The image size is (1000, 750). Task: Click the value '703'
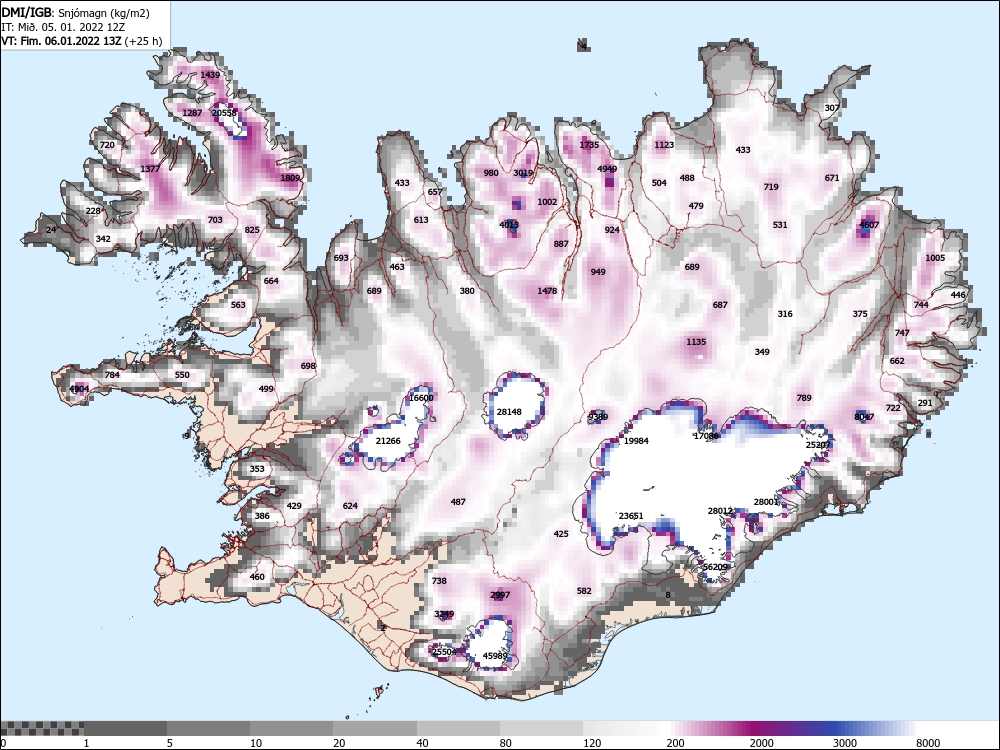215,220
